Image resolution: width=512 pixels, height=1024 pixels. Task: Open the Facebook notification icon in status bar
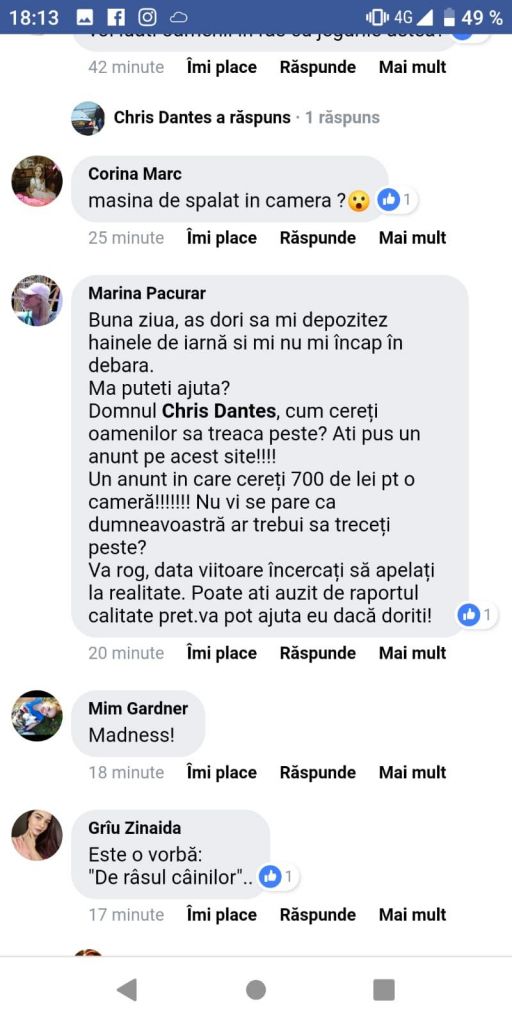point(116,18)
